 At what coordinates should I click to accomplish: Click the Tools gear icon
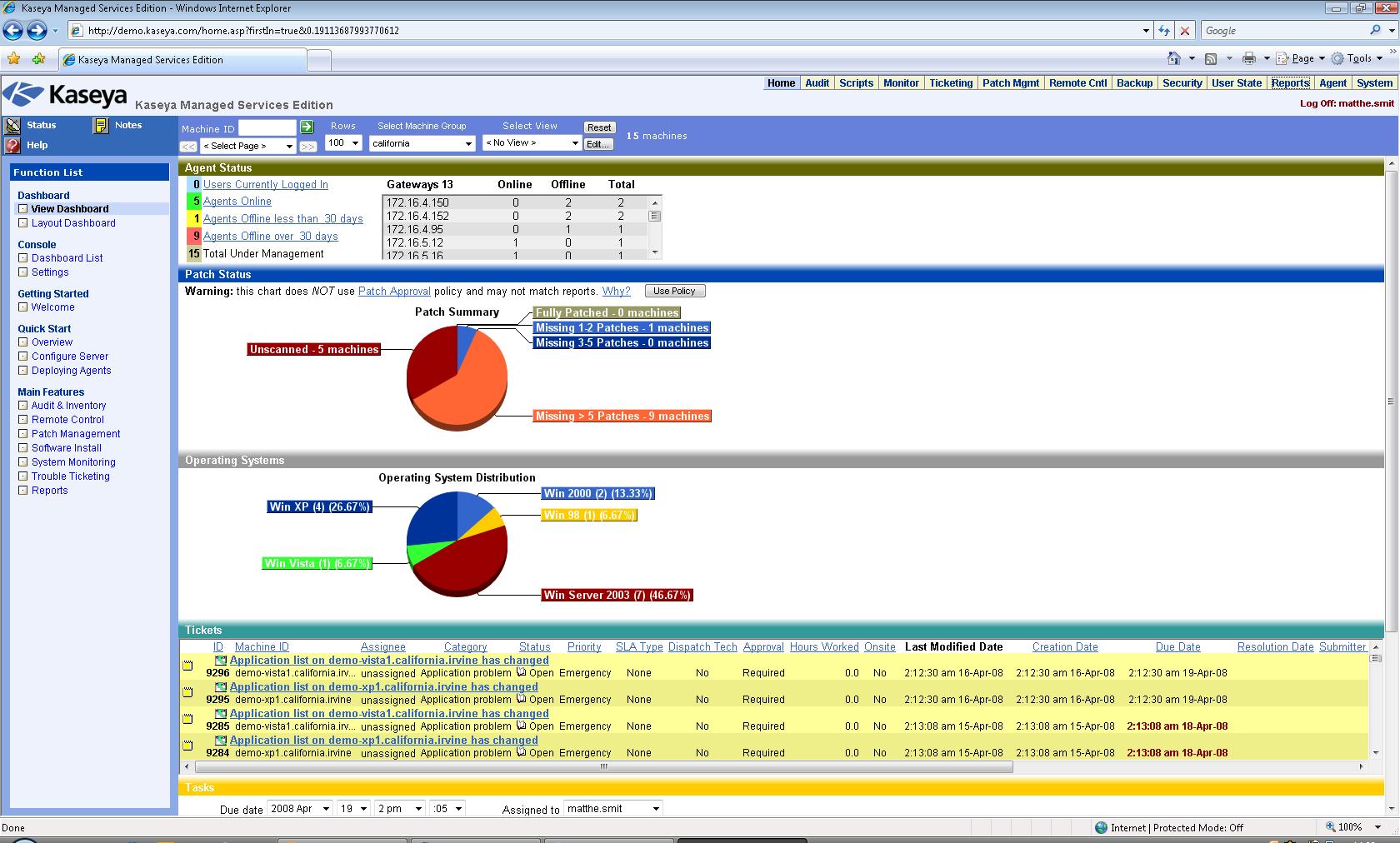click(1337, 58)
